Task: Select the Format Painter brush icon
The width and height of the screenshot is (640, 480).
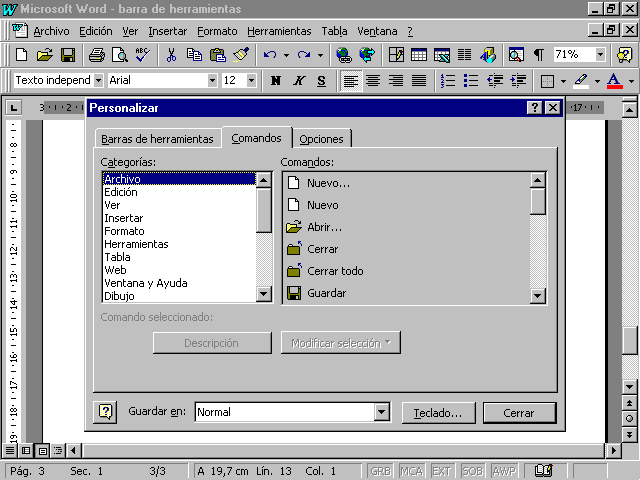Action: click(241, 55)
